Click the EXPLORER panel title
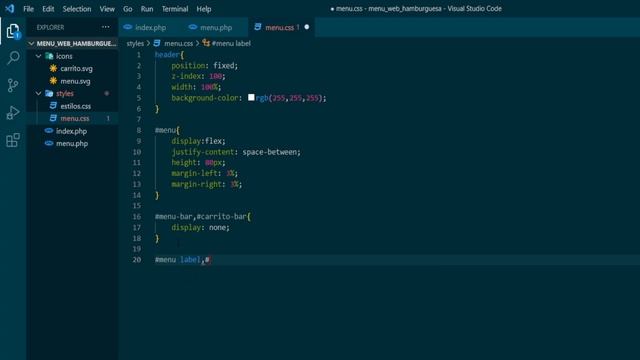The height and width of the screenshot is (360, 640). pyautogui.click(x=50, y=27)
